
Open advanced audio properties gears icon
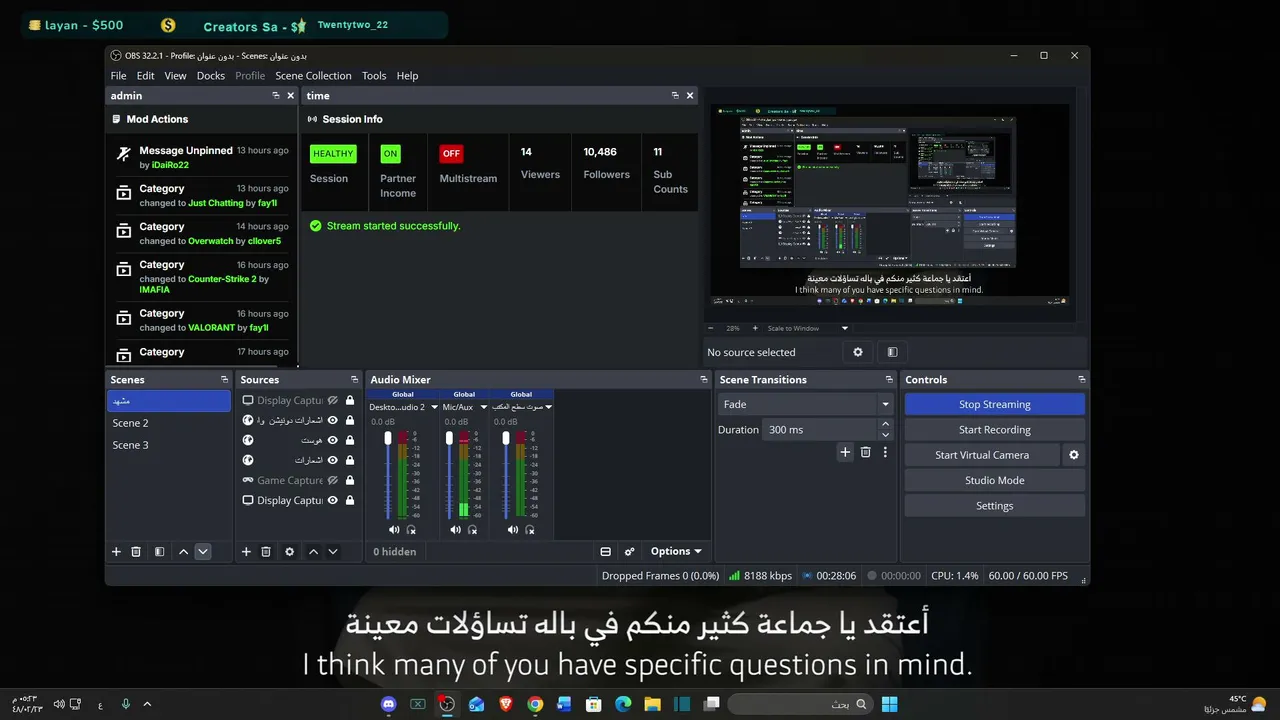tap(629, 552)
